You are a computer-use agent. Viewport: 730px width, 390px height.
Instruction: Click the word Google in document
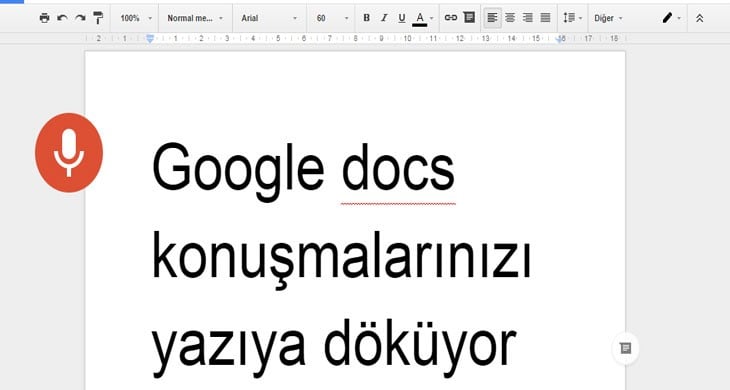238,171
